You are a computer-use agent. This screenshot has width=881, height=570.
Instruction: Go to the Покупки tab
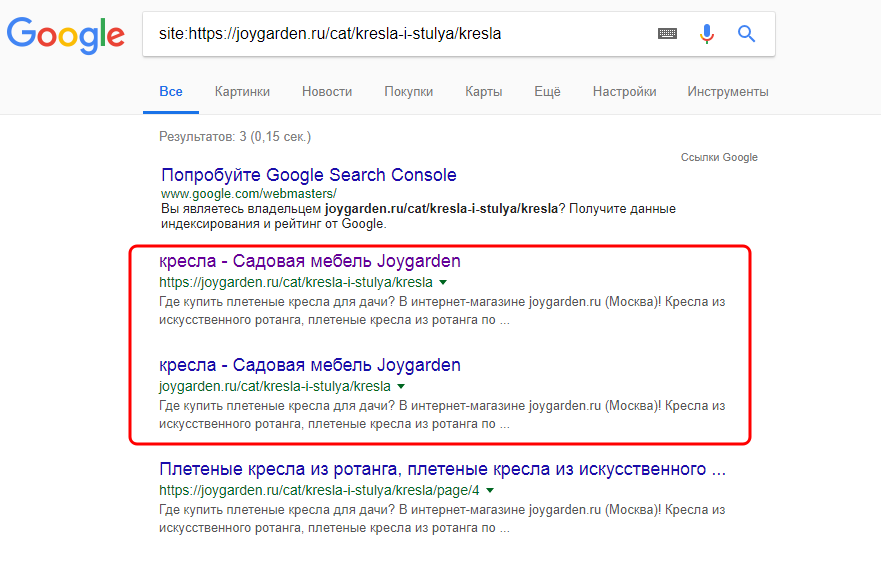(408, 91)
